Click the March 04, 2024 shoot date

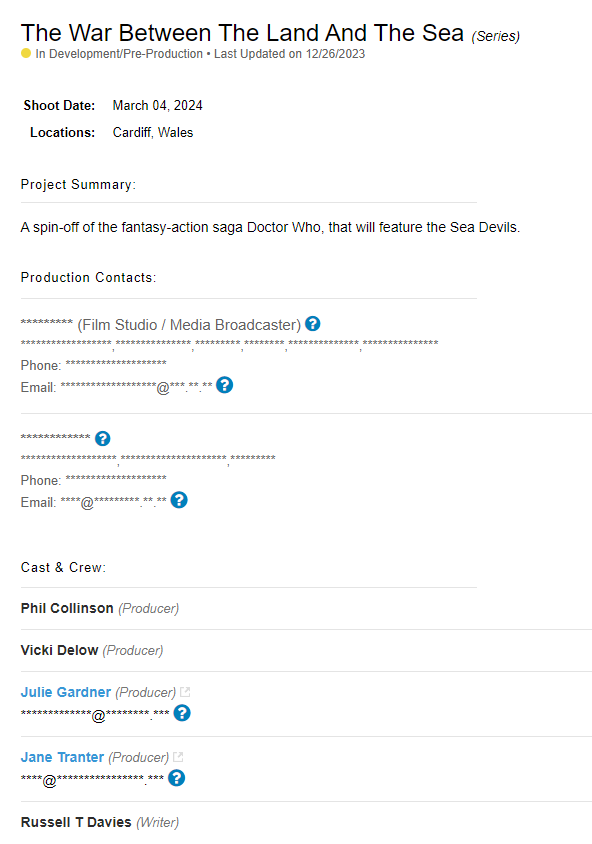[157, 106]
